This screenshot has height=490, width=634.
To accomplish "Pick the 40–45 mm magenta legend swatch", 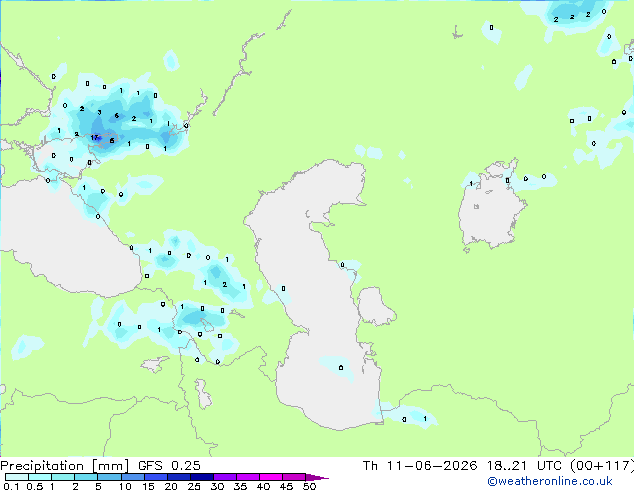I will 271,477.
